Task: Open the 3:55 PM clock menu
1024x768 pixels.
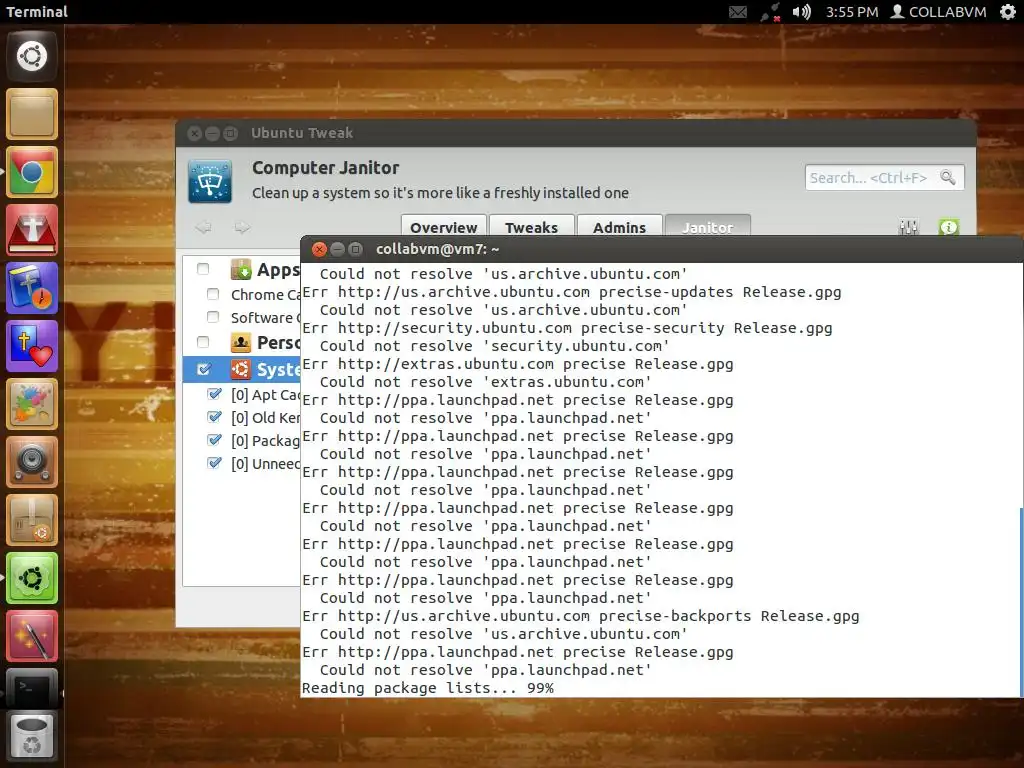Action: point(852,12)
